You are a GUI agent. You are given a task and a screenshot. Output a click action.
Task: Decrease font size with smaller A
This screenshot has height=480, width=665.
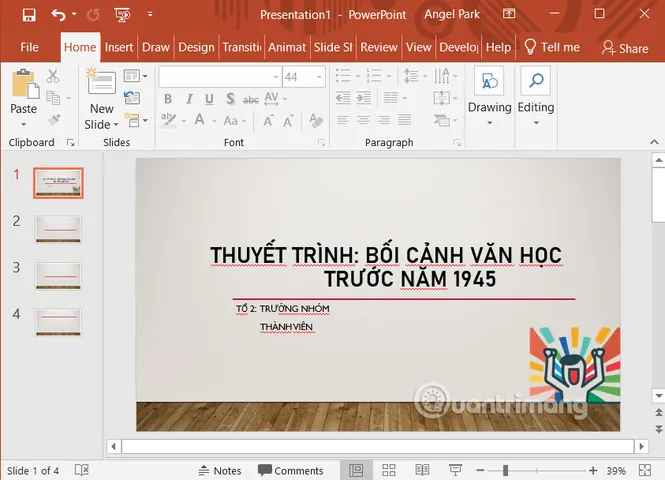(x=288, y=121)
